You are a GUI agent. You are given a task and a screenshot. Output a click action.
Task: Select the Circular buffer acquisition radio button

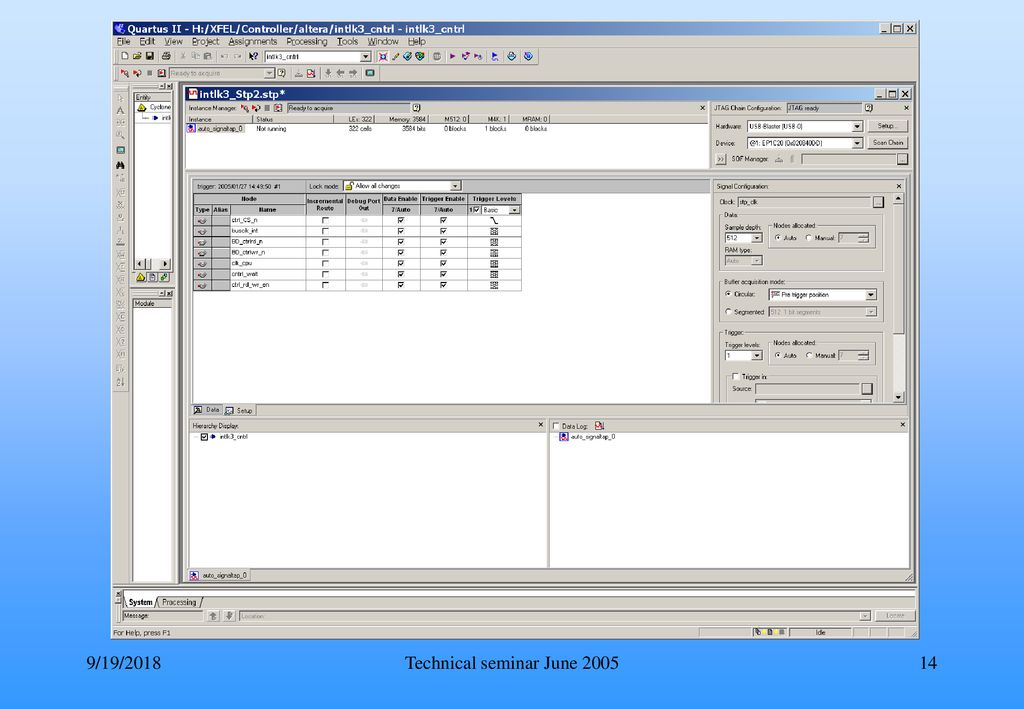(728, 294)
